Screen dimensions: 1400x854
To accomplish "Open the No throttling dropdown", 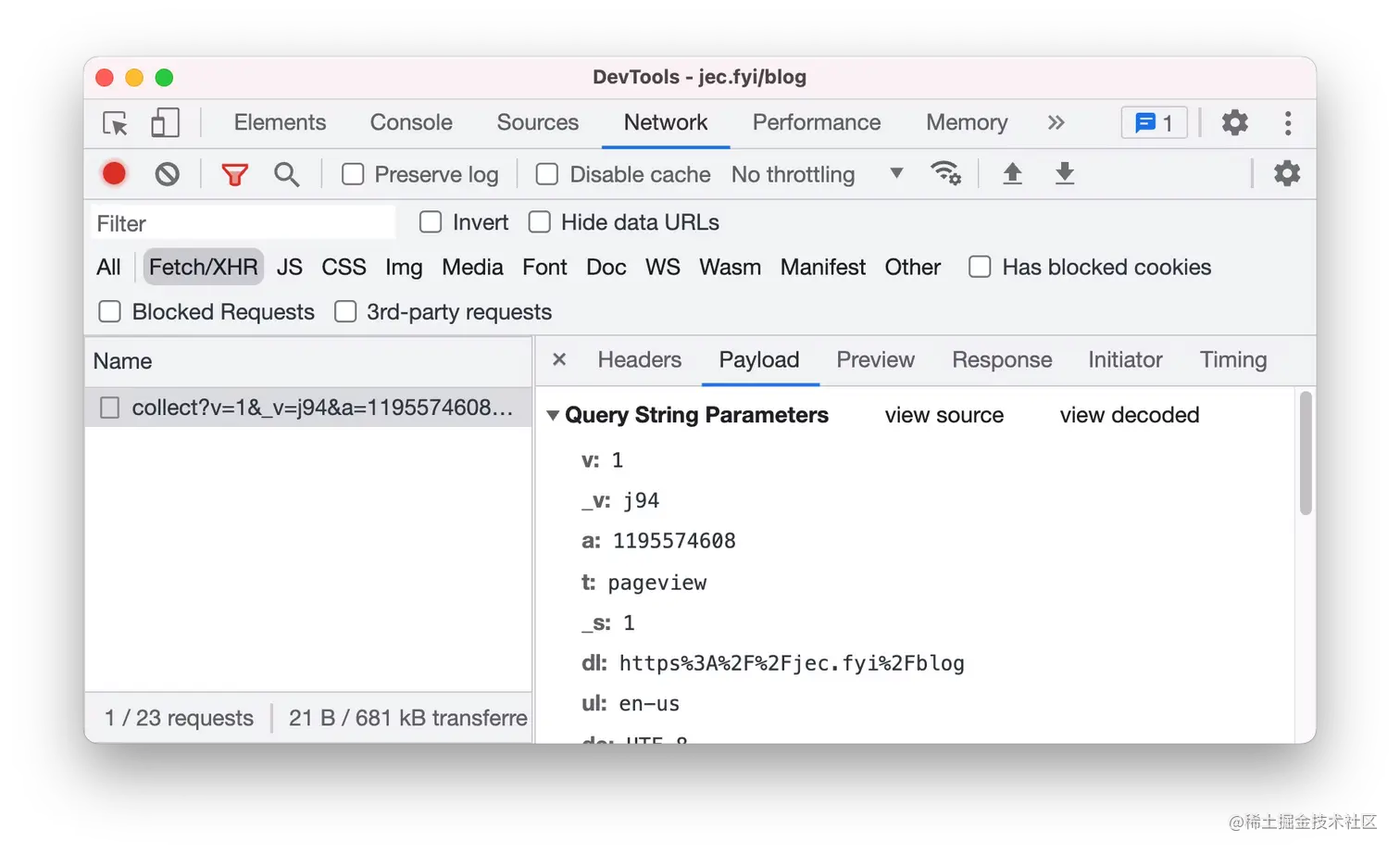I will [817, 174].
